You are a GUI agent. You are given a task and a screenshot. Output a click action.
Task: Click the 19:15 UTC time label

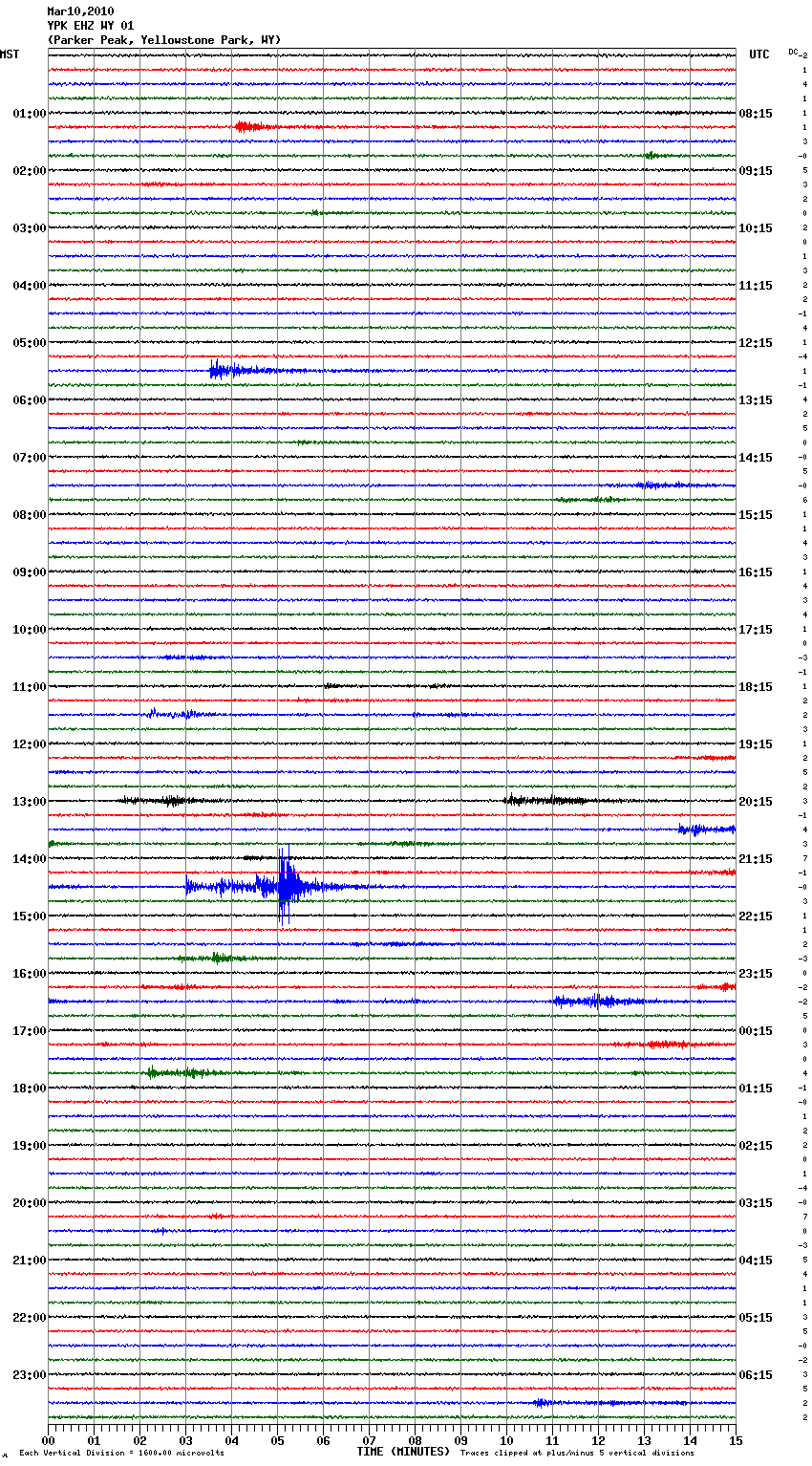click(x=756, y=744)
